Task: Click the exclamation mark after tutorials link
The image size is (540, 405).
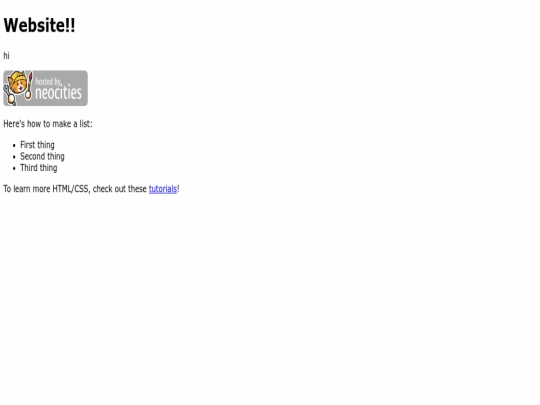Action: click(x=178, y=189)
